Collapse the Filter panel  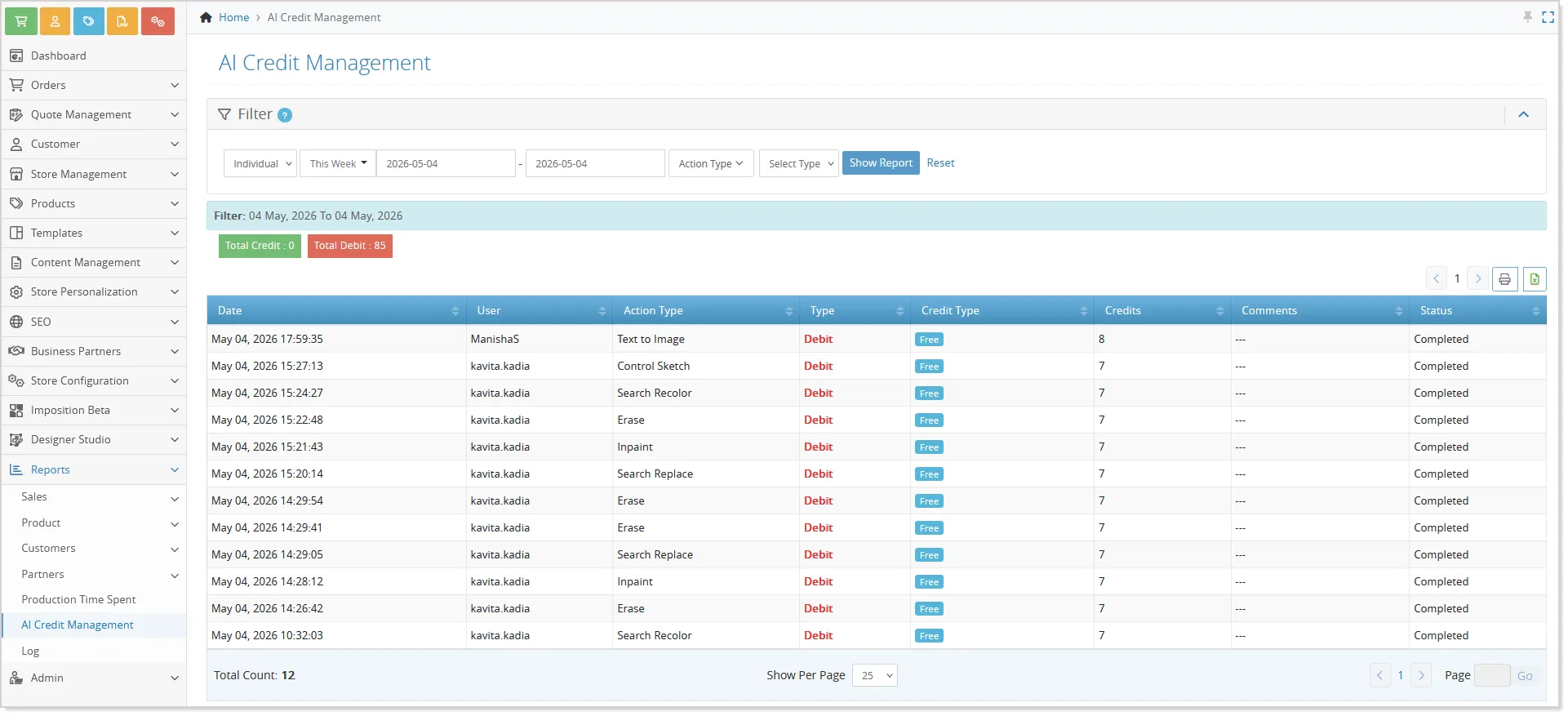[1523, 114]
